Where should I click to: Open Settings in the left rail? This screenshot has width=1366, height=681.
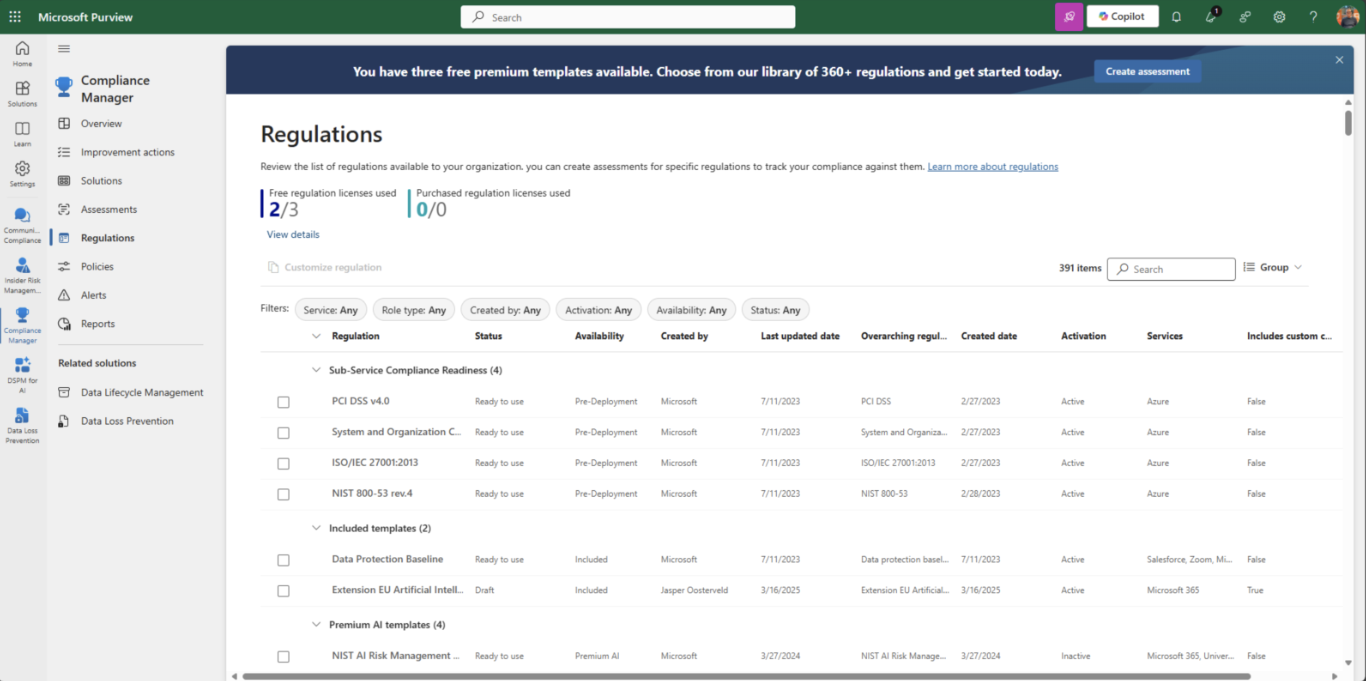22,173
